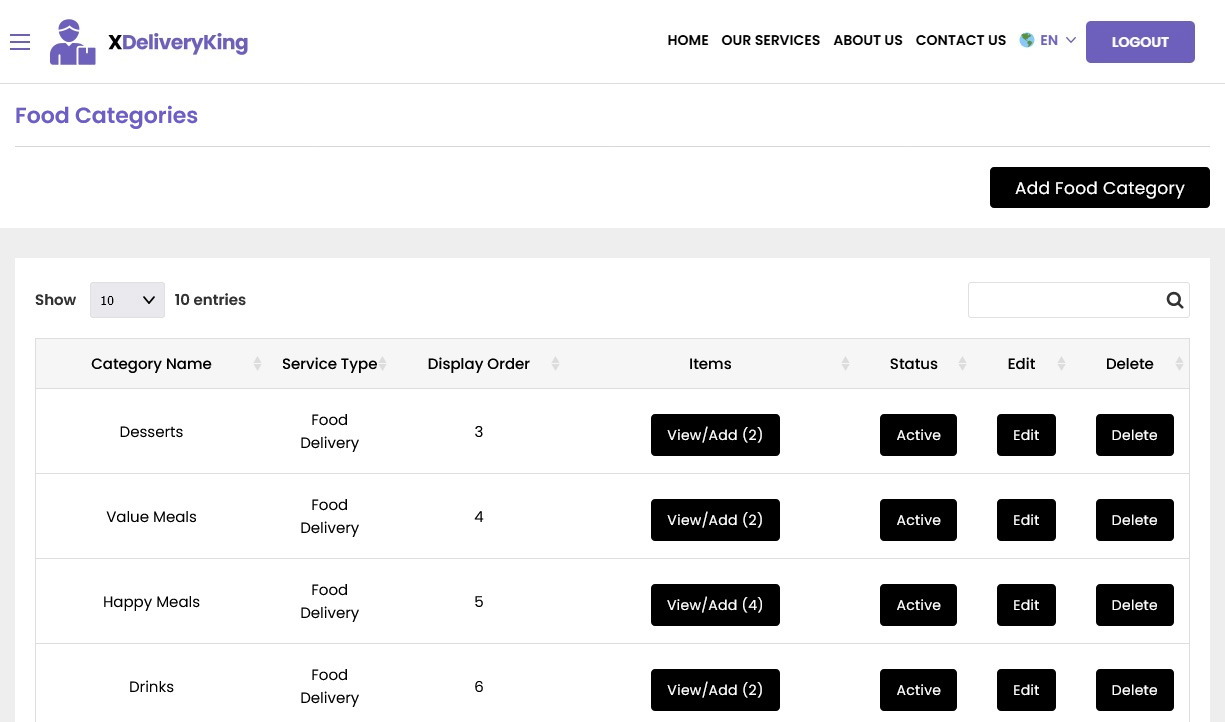This screenshot has width=1225, height=722.
Task: Sort the Items column
Action: [710, 363]
